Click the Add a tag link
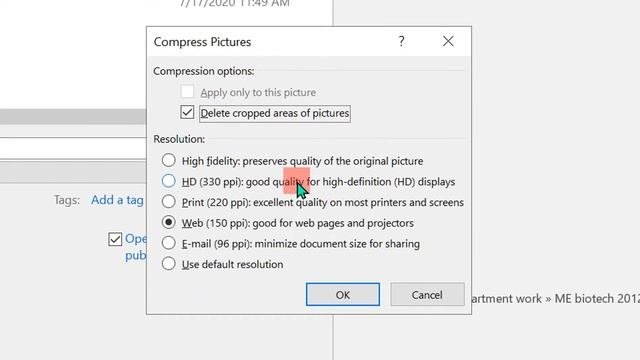640x360 pixels. (117, 200)
